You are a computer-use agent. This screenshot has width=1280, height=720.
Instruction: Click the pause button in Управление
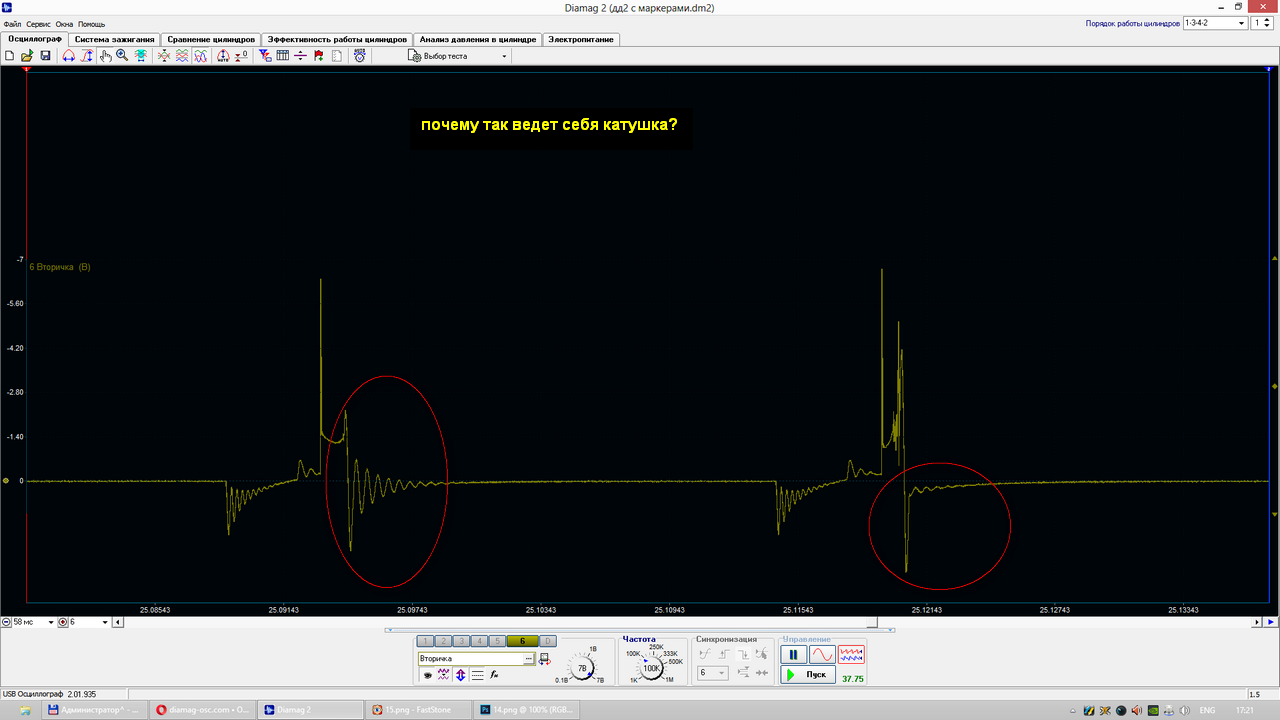pos(793,654)
